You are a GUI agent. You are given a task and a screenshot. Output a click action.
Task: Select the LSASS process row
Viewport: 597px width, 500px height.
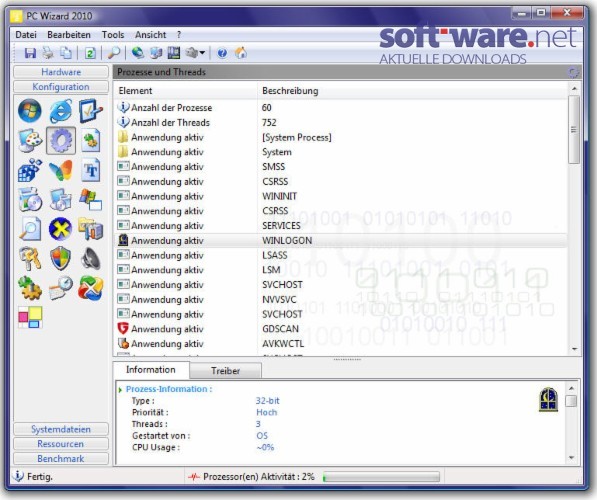340,255
